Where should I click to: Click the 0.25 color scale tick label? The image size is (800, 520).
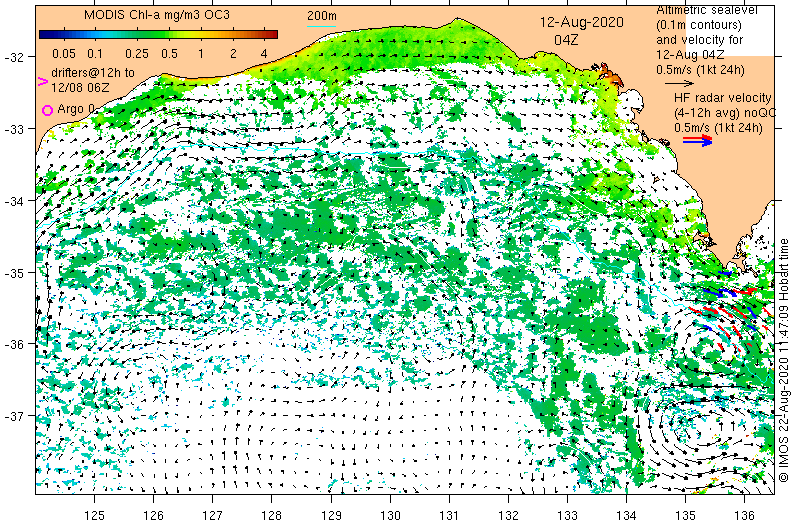[x=137, y=54]
